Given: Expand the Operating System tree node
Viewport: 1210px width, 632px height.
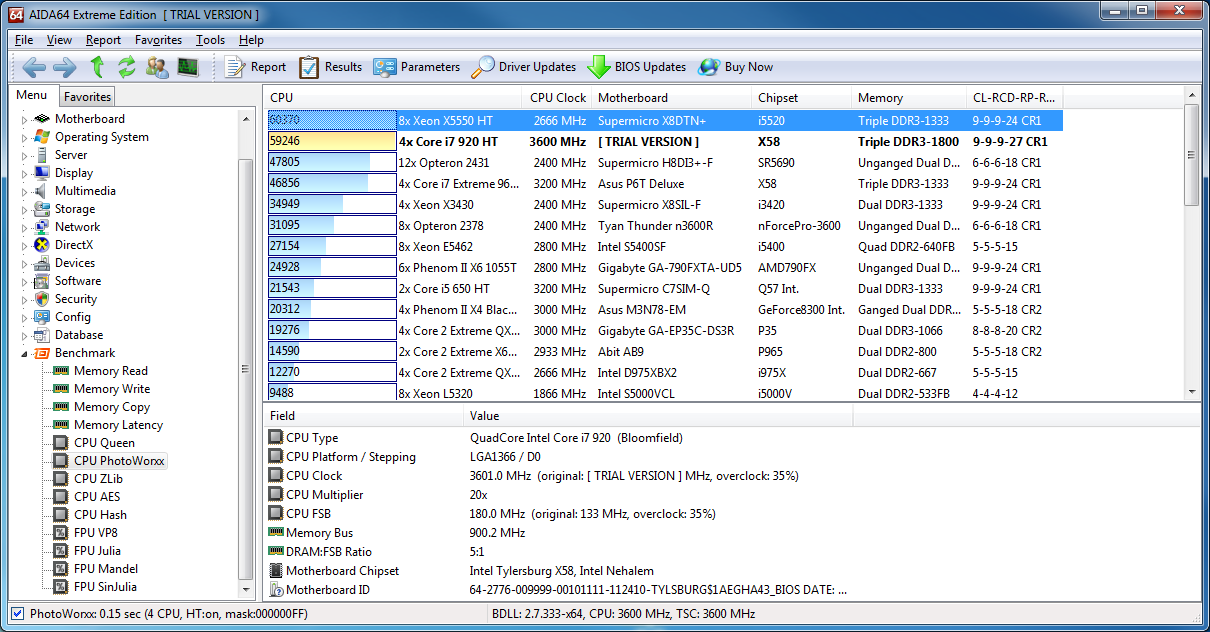Looking at the screenshot, I should tap(25, 137).
